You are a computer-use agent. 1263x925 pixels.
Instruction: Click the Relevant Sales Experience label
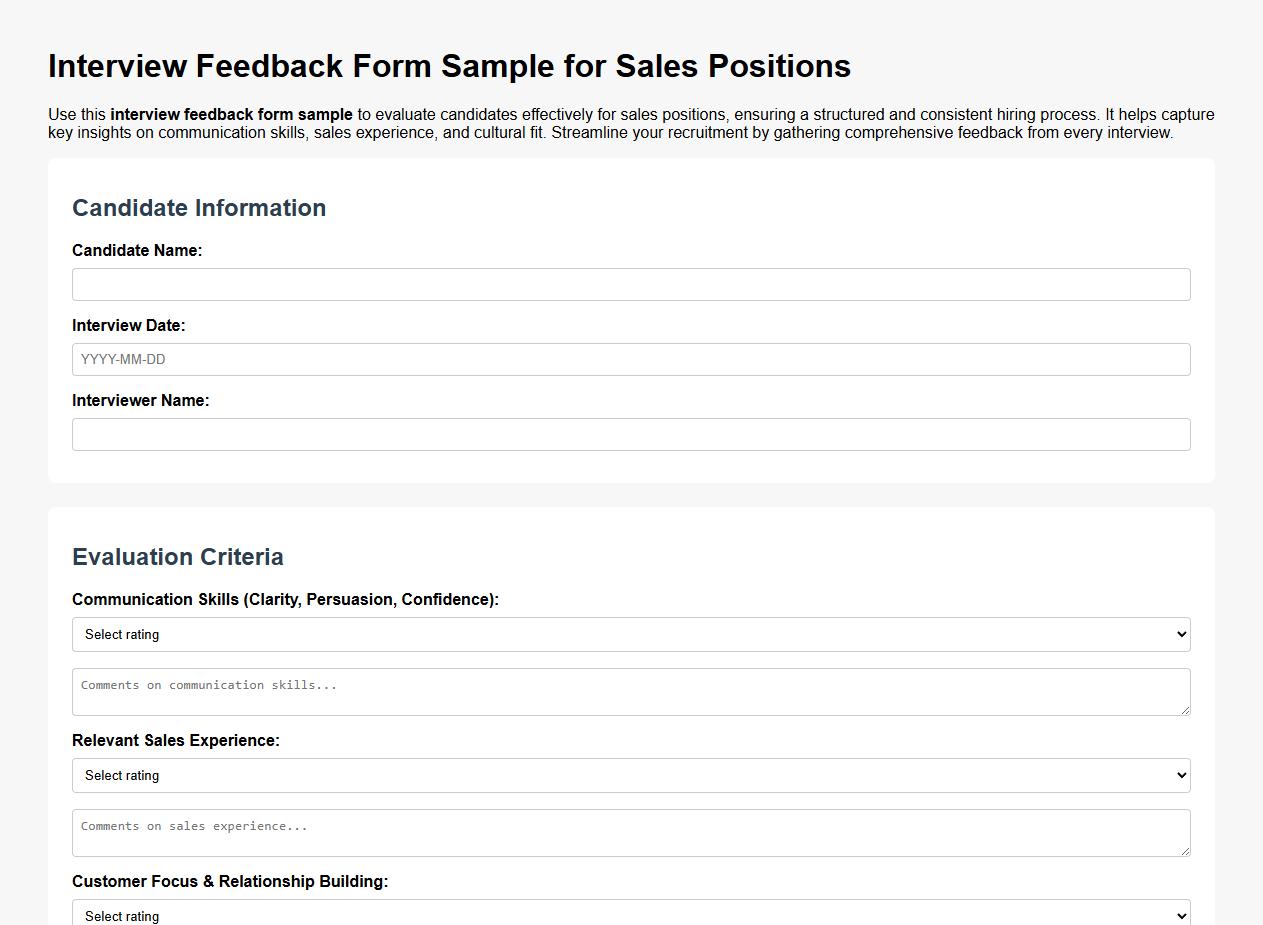click(176, 740)
